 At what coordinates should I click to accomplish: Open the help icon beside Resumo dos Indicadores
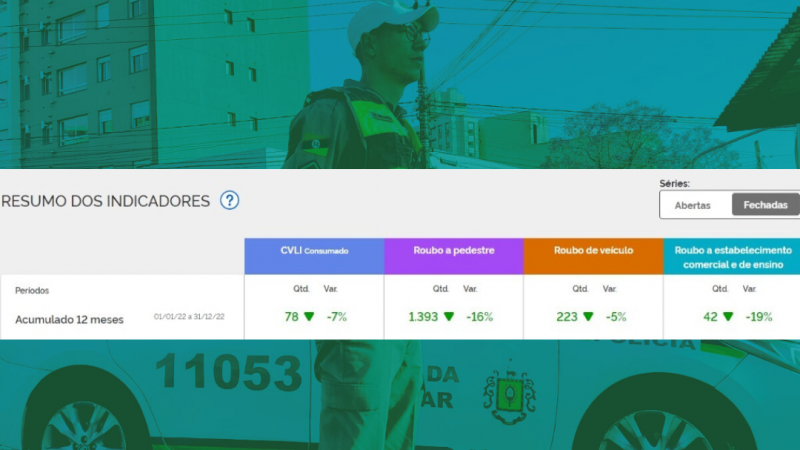pyautogui.click(x=230, y=201)
